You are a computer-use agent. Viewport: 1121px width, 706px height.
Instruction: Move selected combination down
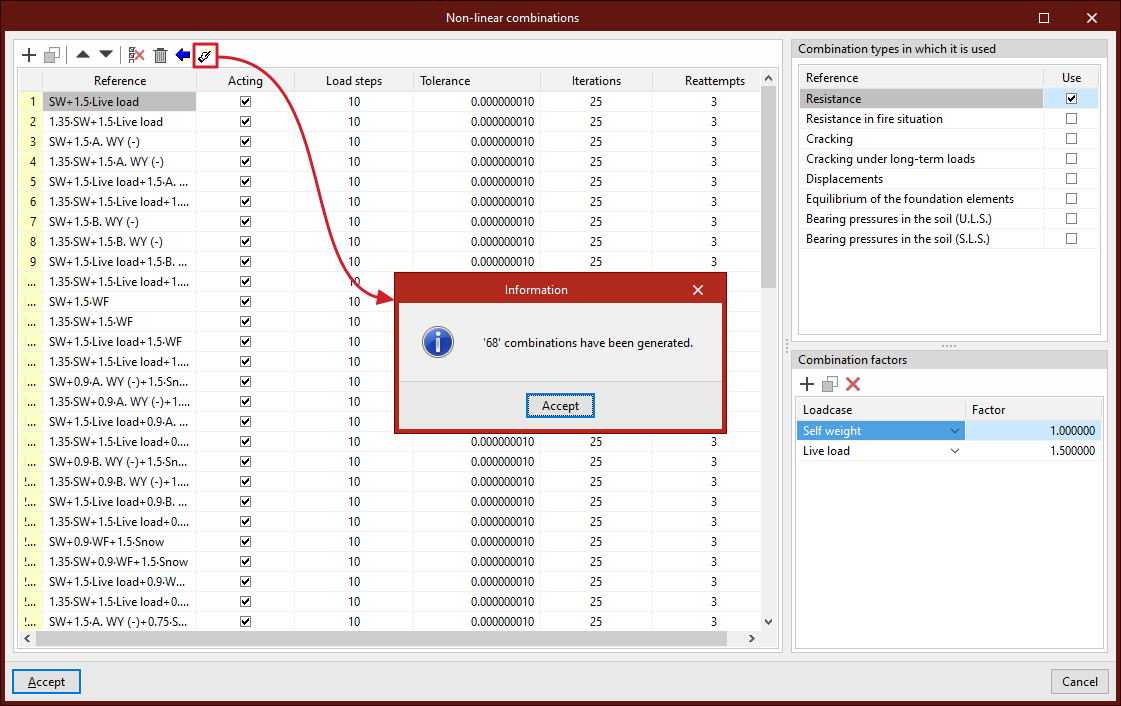(x=106, y=54)
